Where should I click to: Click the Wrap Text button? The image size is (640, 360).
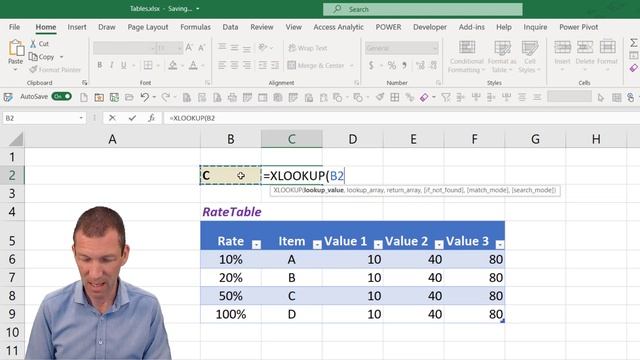(x=308, y=48)
